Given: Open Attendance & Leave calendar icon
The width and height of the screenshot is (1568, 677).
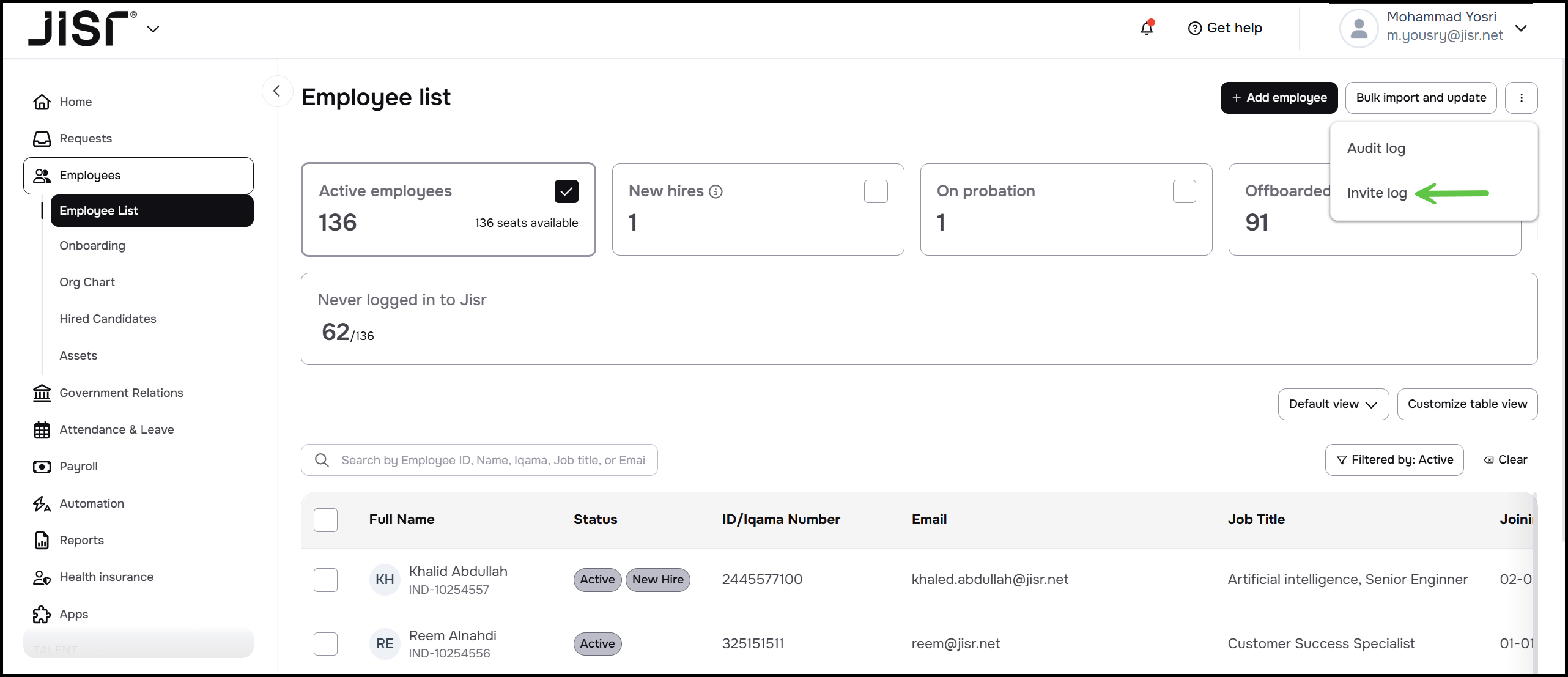Looking at the screenshot, I should 42,430.
